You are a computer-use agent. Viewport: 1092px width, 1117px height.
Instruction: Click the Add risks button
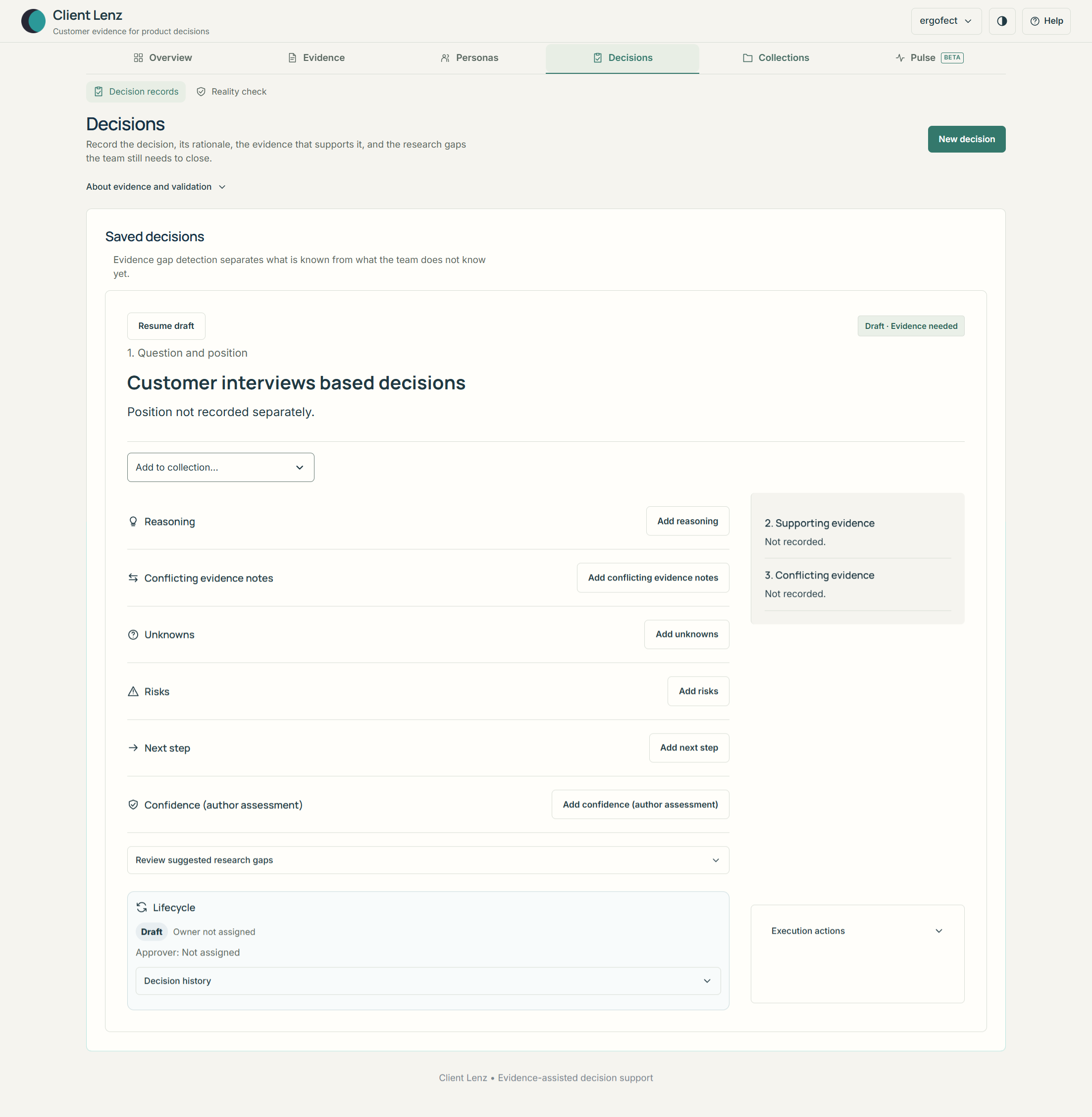[x=698, y=691]
